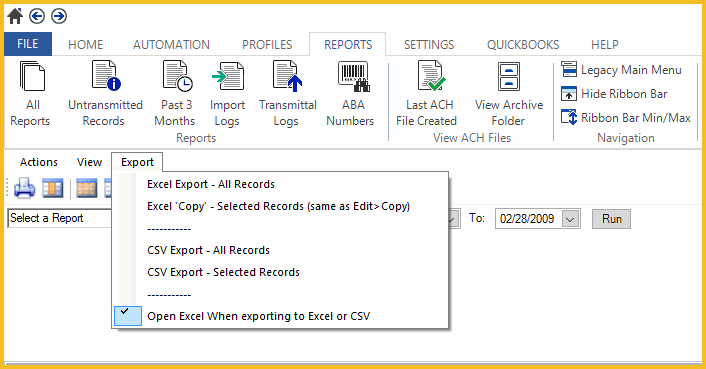View Last ACH File Created
Image resolution: width=706 pixels, height=369 pixels.
pos(427,94)
